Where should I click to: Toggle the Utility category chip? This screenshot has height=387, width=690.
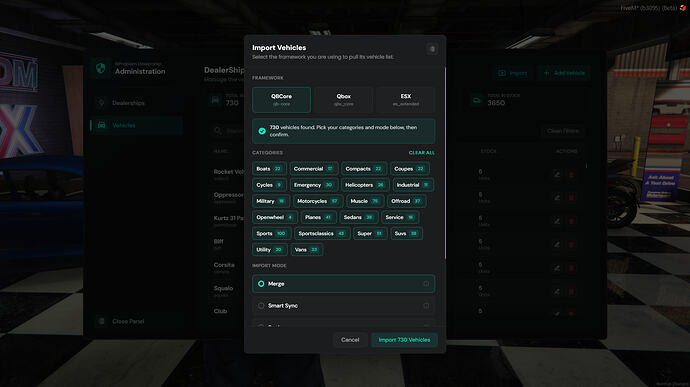point(269,250)
